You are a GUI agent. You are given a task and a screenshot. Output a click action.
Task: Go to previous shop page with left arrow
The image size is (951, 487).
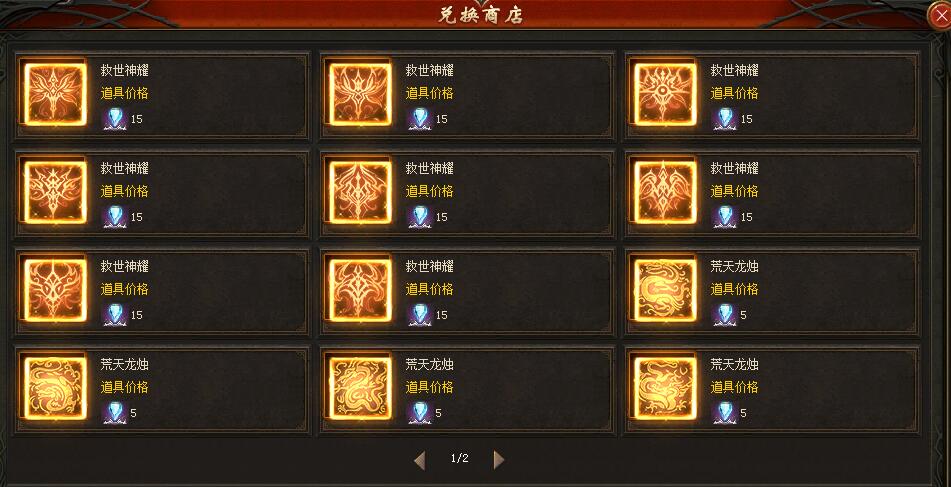point(420,460)
